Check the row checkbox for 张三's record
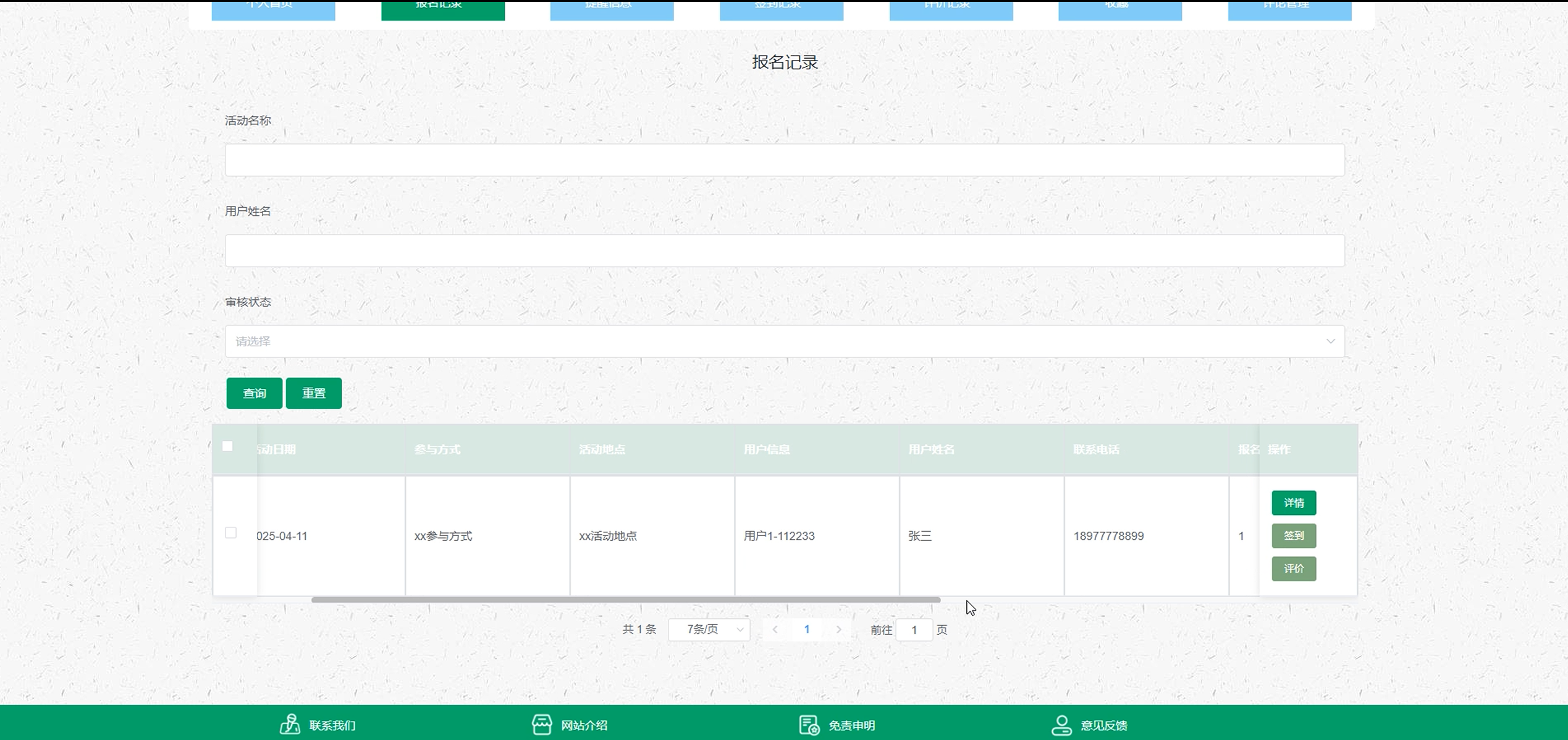Viewport: 1568px width, 740px height. click(x=230, y=532)
